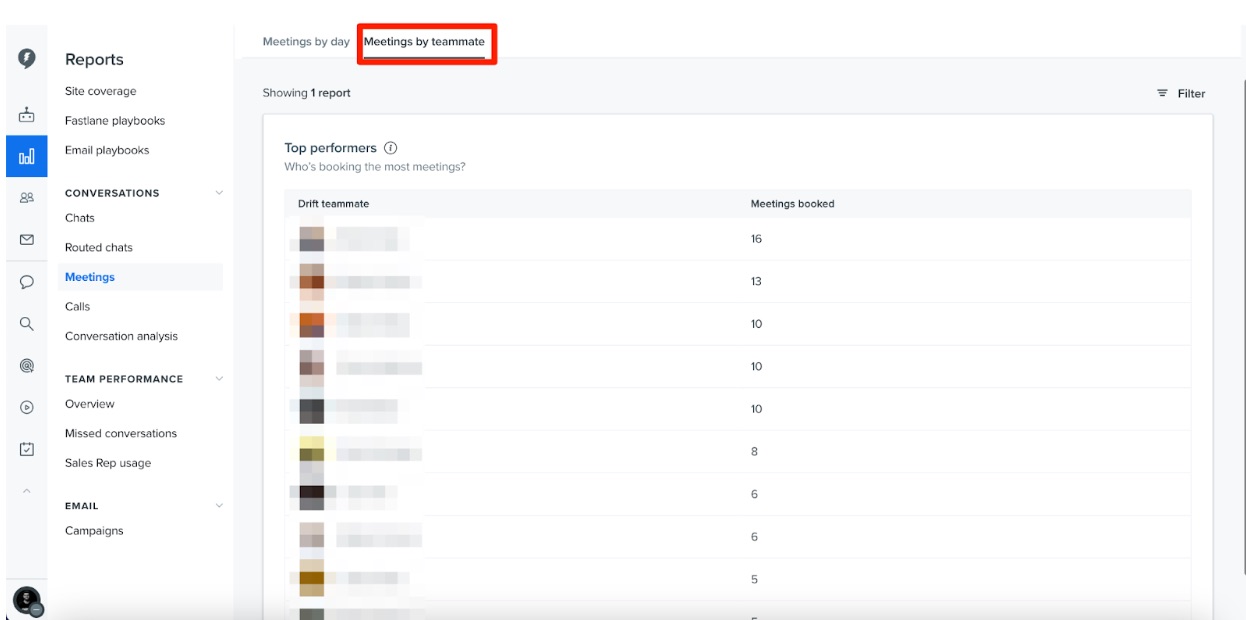
Task: Open the bot playbooks icon in sidebar
Action: (x=27, y=115)
